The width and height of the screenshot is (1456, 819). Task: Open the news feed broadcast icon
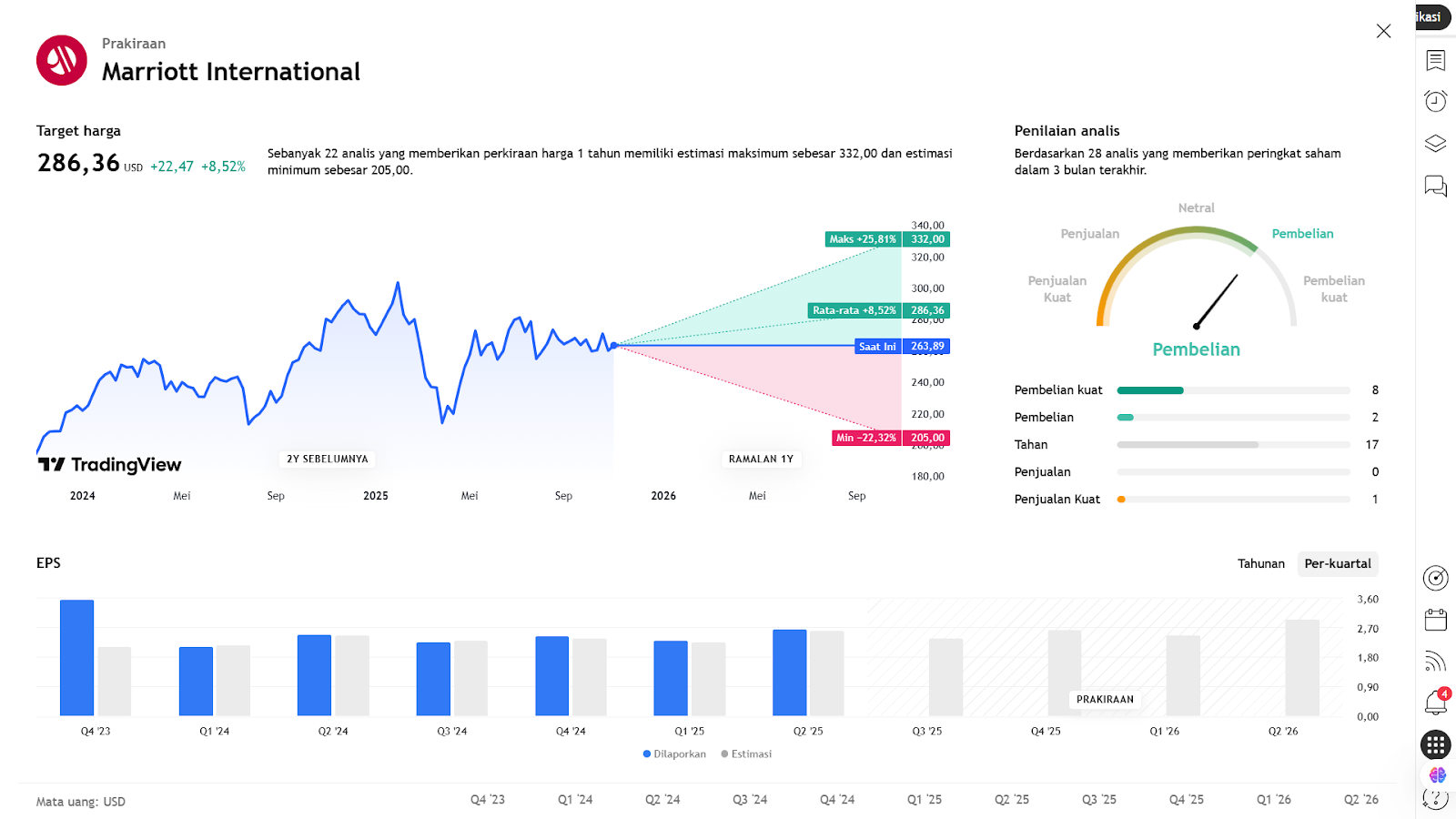(1435, 662)
